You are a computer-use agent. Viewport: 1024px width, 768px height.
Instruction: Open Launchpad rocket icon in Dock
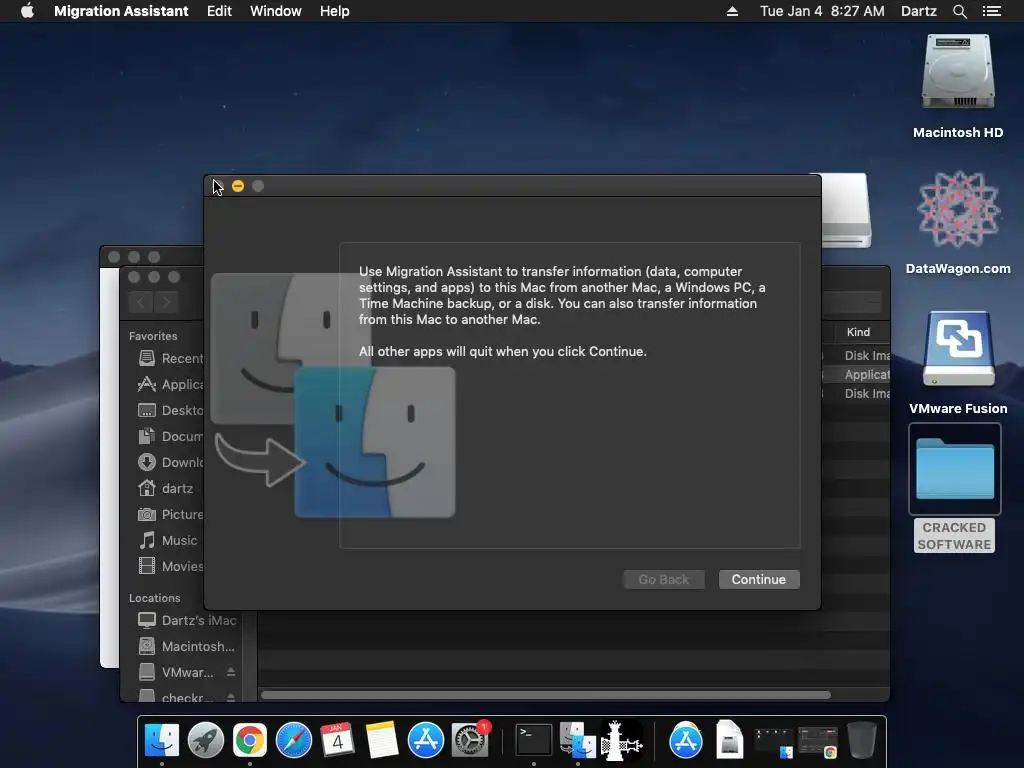(206, 741)
